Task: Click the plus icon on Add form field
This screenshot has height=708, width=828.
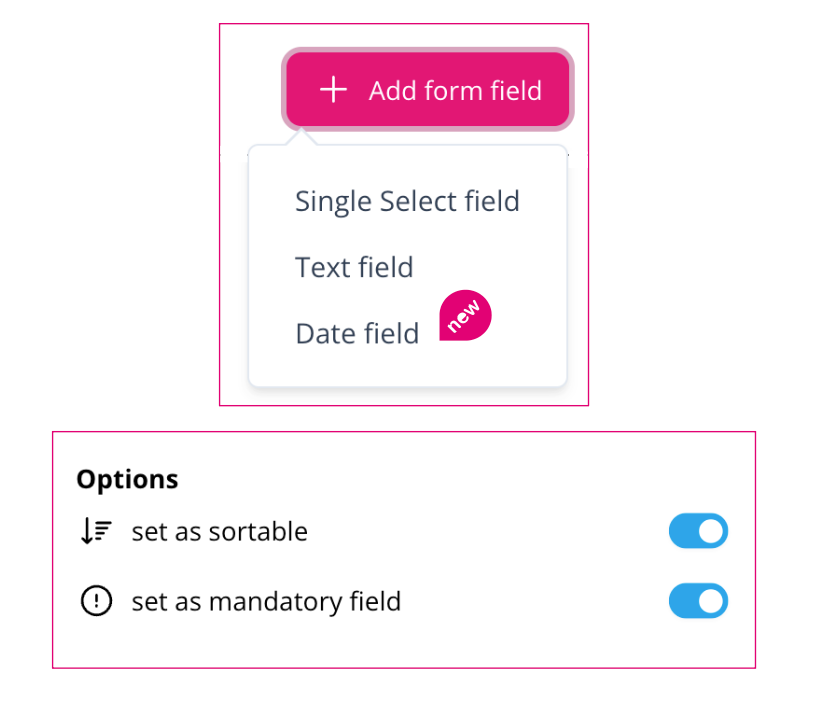Action: click(333, 90)
